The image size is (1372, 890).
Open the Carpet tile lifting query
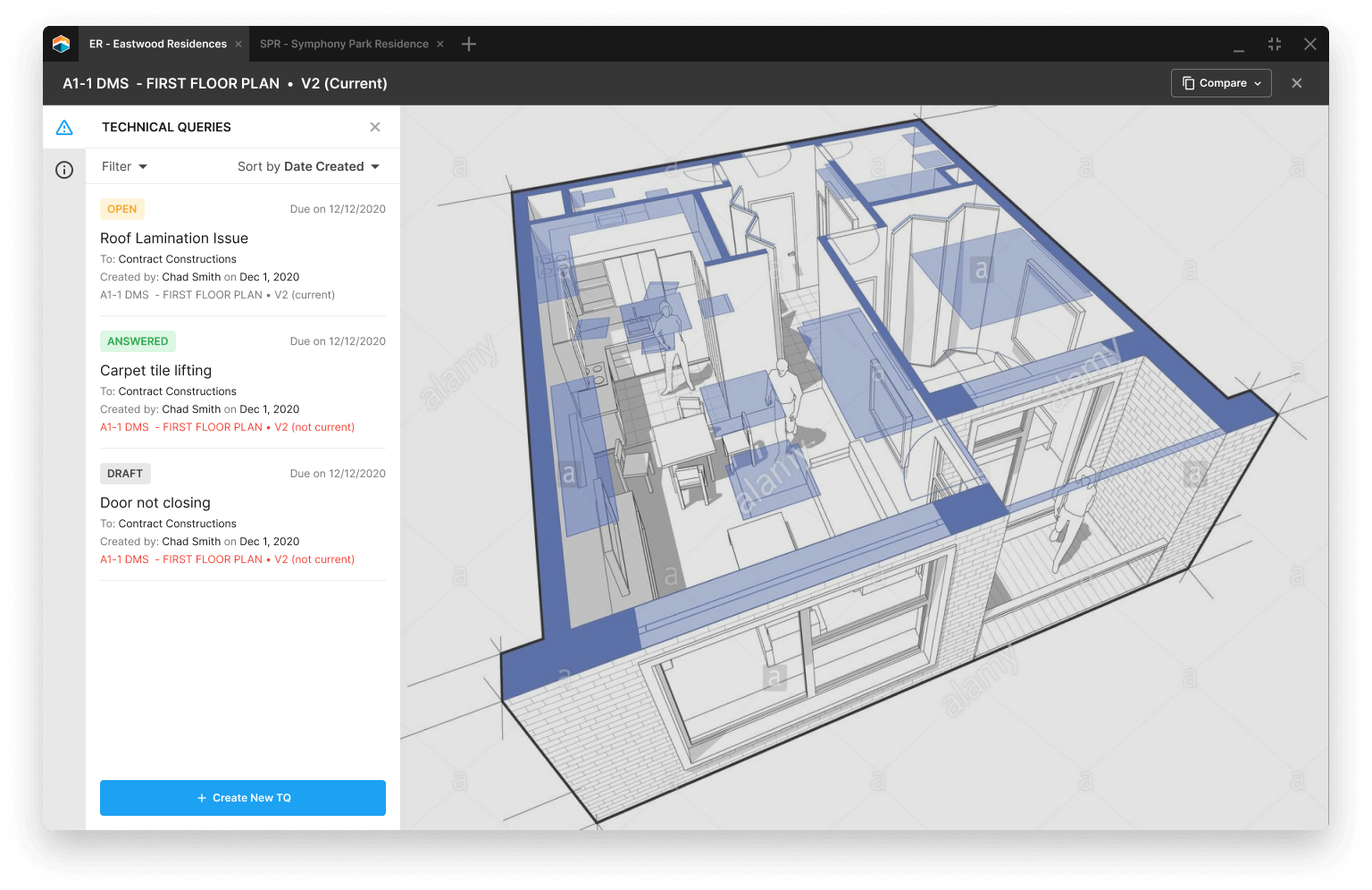click(155, 371)
